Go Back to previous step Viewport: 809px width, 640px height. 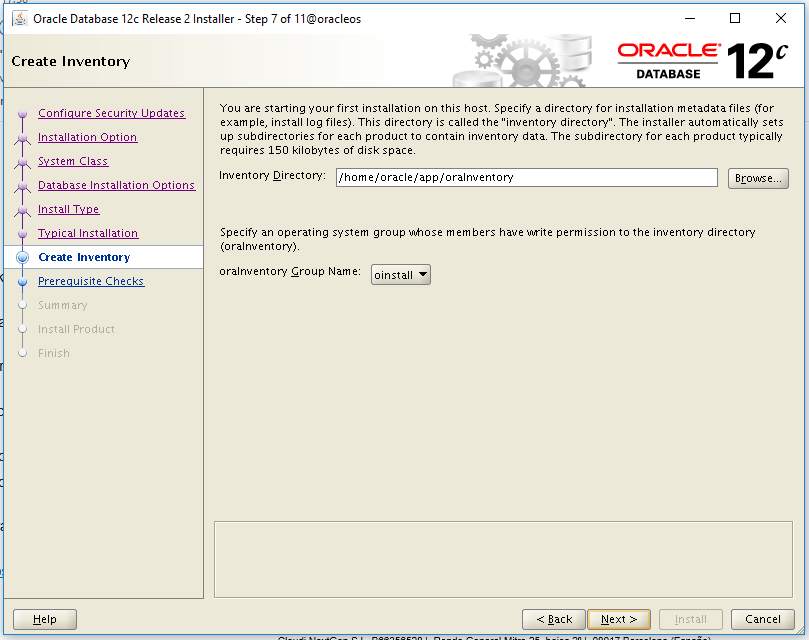click(x=554, y=619)
